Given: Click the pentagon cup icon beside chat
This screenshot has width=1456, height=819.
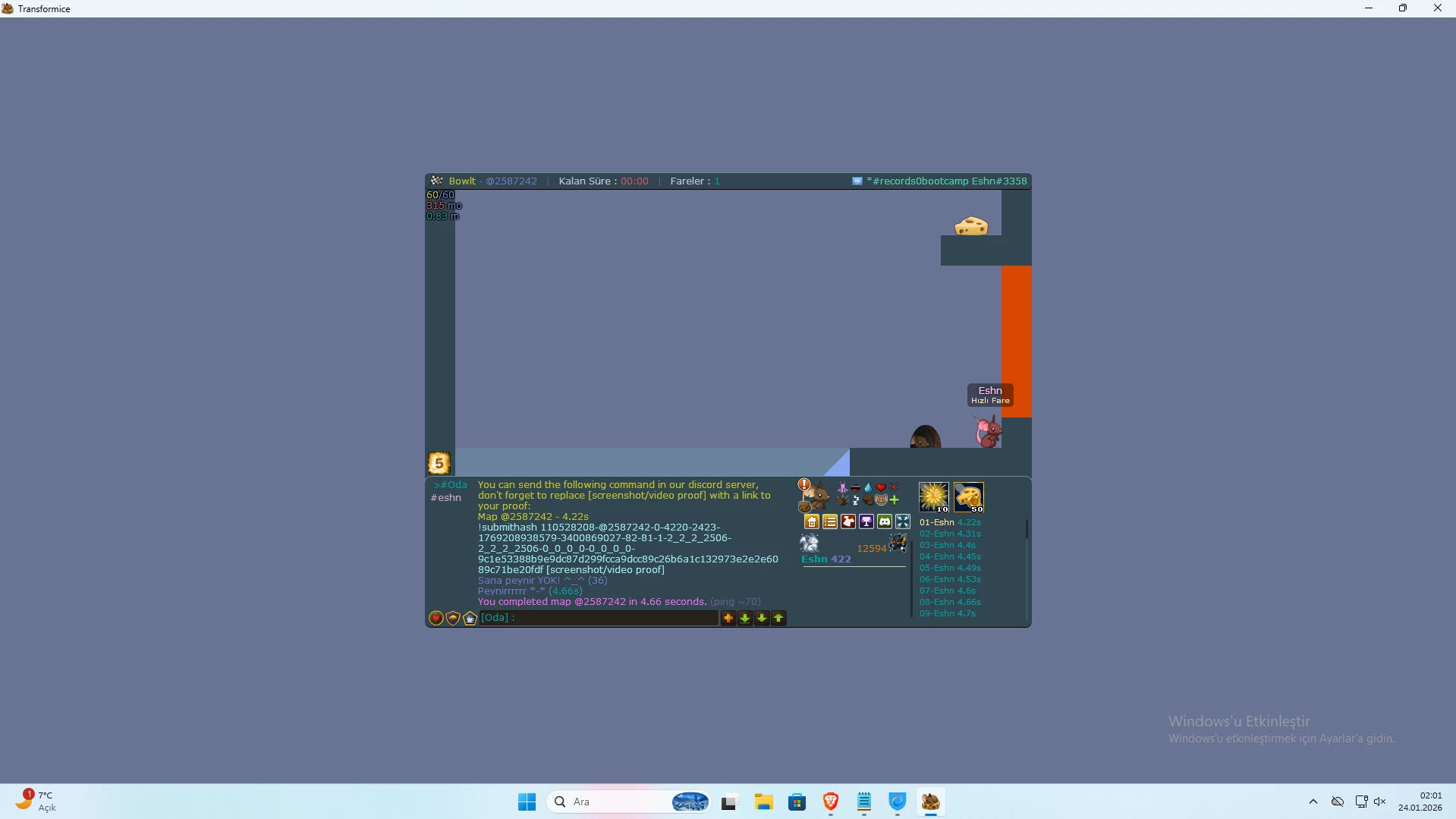Looking at the screenshot, I should [470, 618].
